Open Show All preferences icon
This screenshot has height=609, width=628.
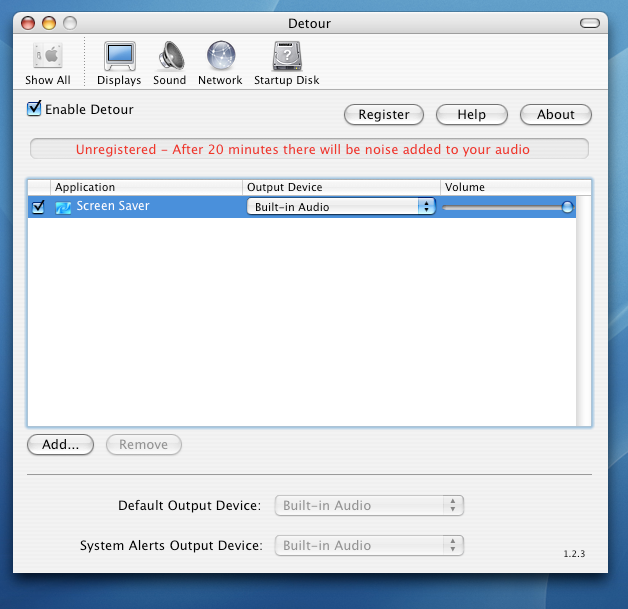48,63
